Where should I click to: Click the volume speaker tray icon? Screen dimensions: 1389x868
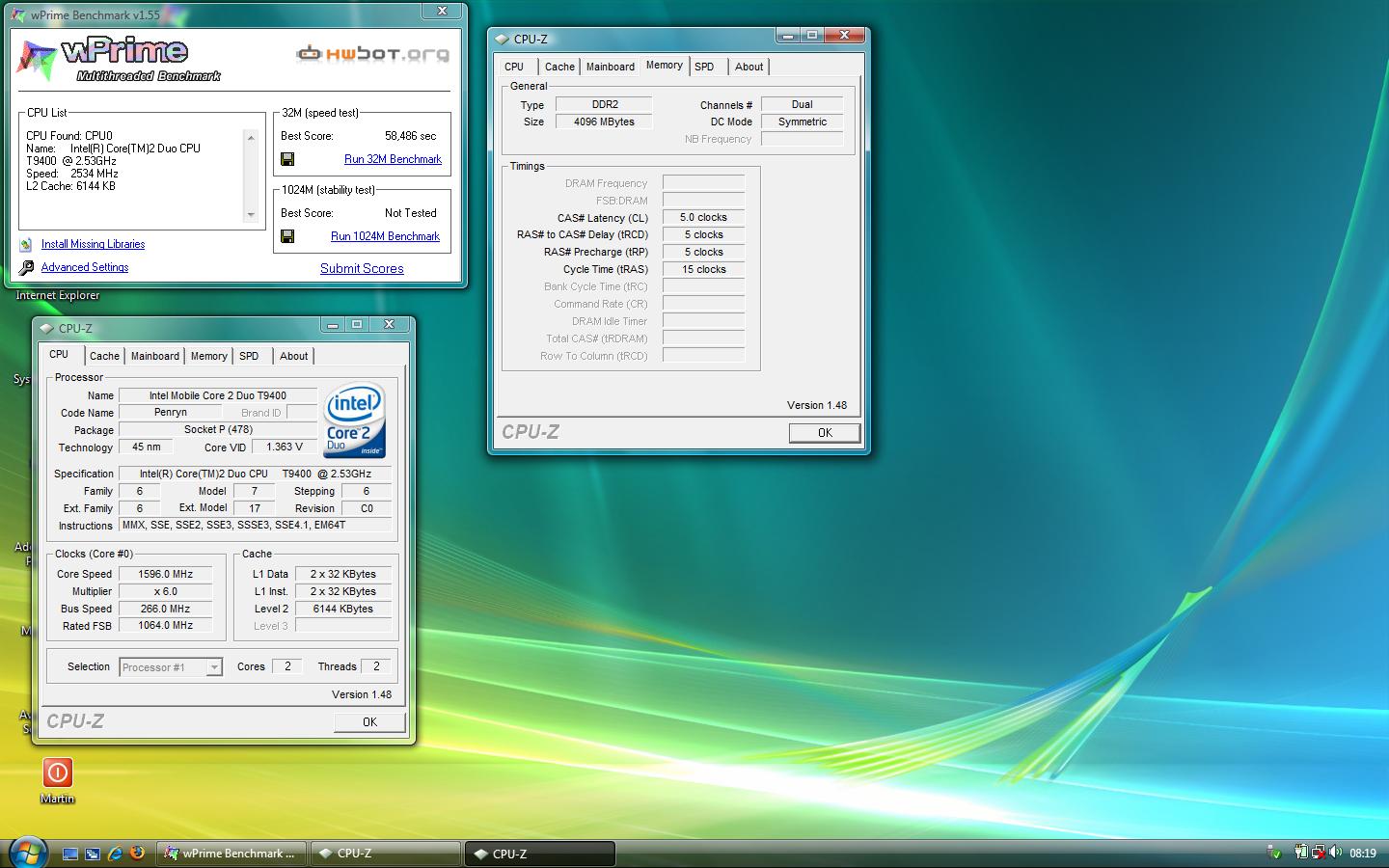pyautogui.click(x=1335, y=853)
